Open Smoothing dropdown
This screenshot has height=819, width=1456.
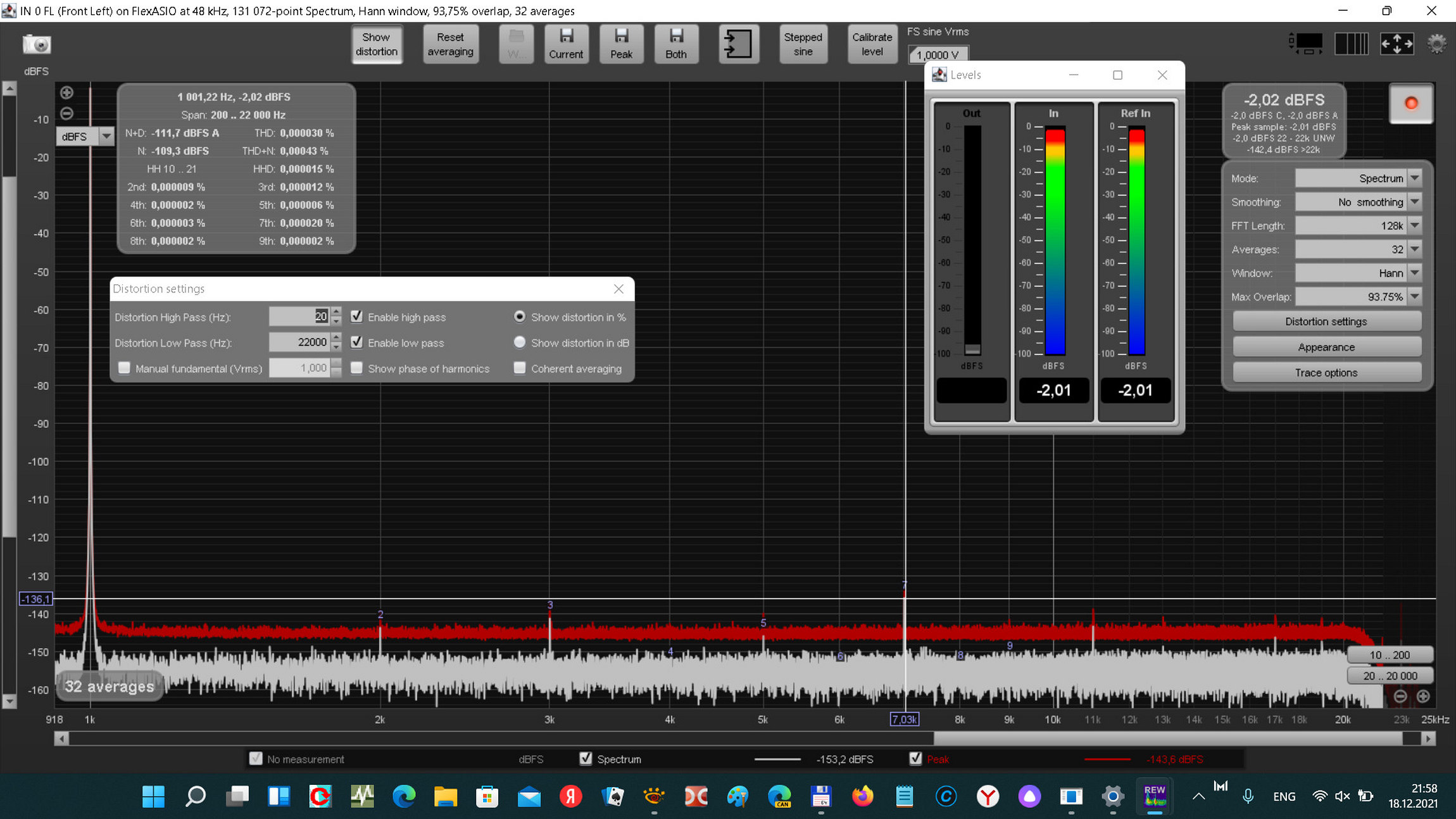(1358, 202)
